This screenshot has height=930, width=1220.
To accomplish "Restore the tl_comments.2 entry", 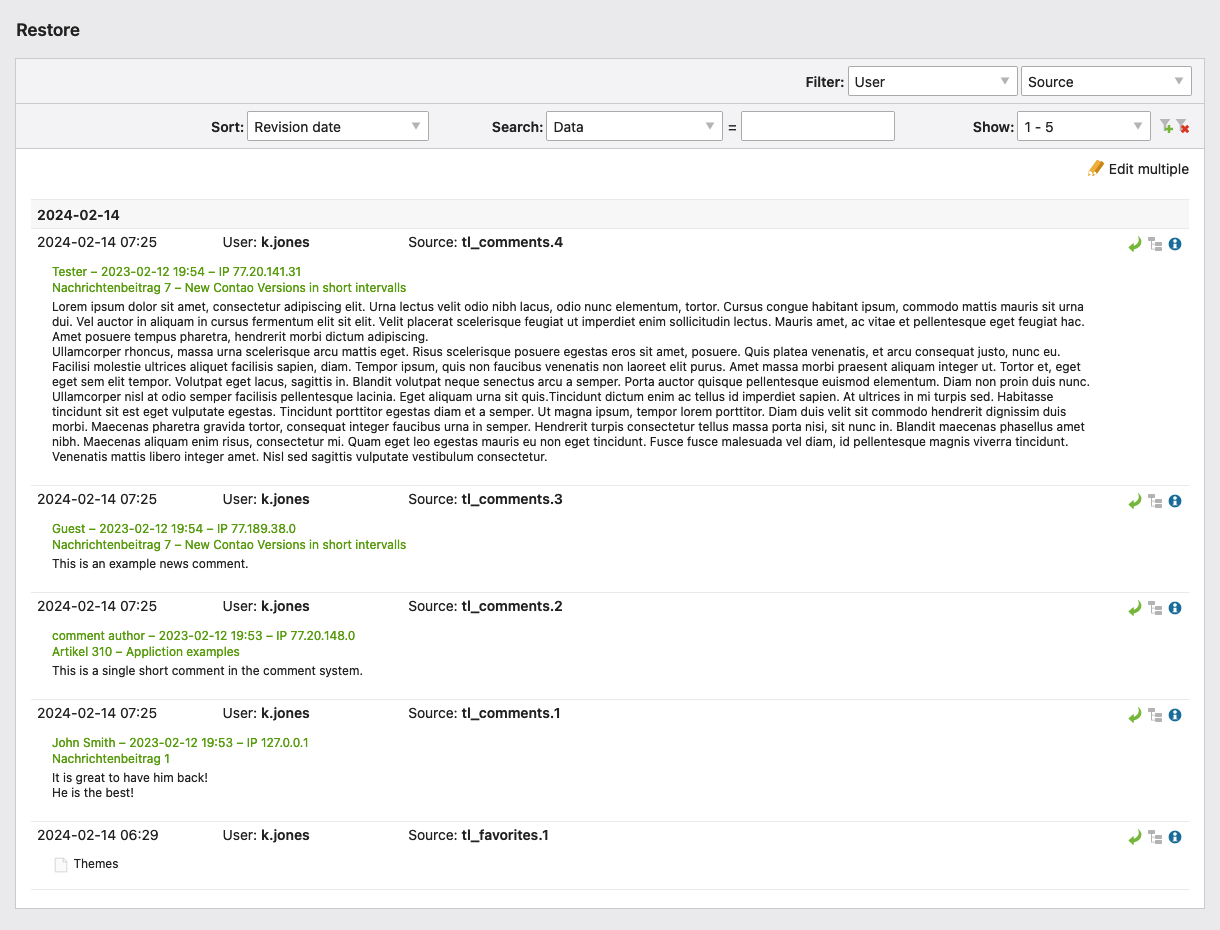I will (x=1135, y=608).
